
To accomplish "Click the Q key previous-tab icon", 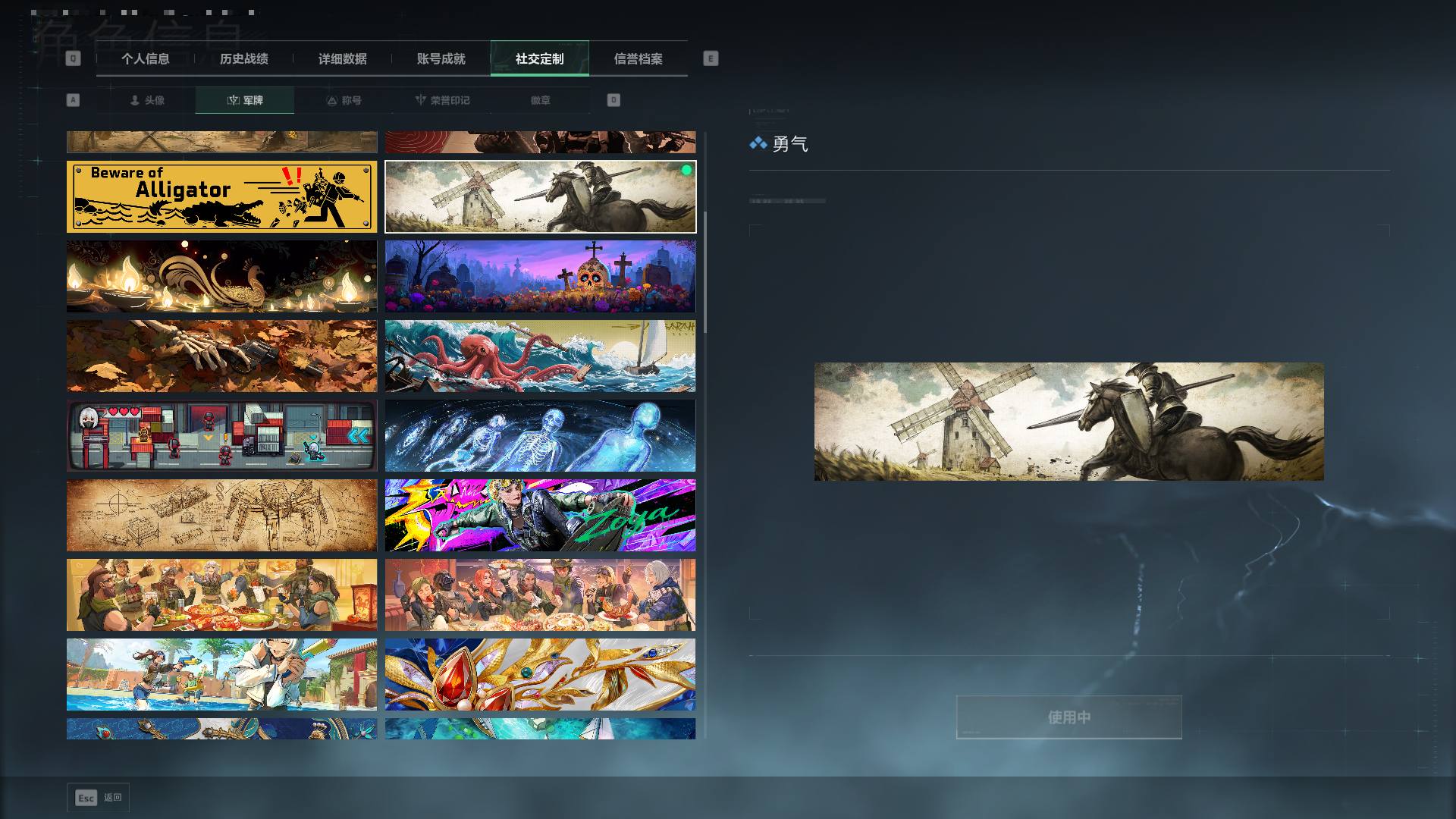I will [73, 58].
